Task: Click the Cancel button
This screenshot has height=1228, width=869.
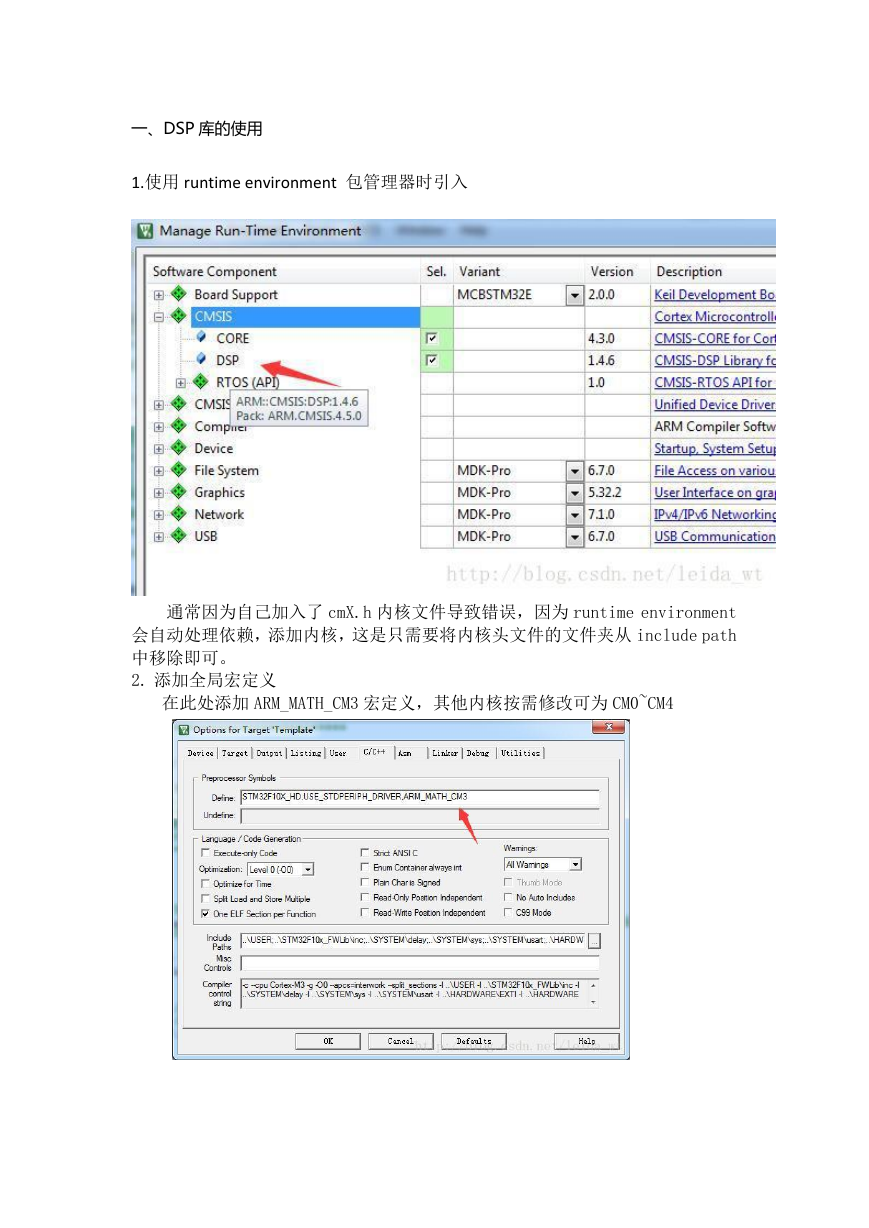Action: point(401,1041)
